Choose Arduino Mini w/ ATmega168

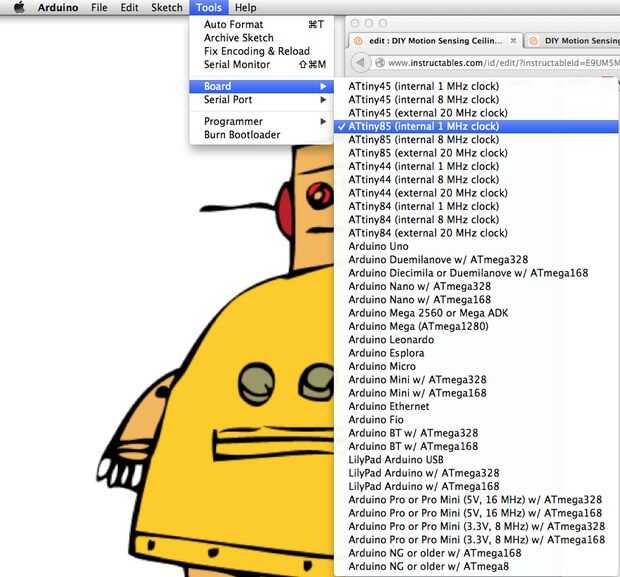click(476, 393)
